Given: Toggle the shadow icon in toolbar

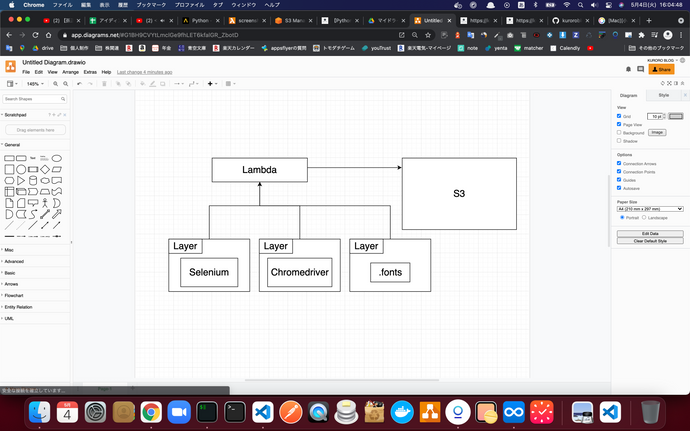Looking at the screenshot, I should point(163,84).
